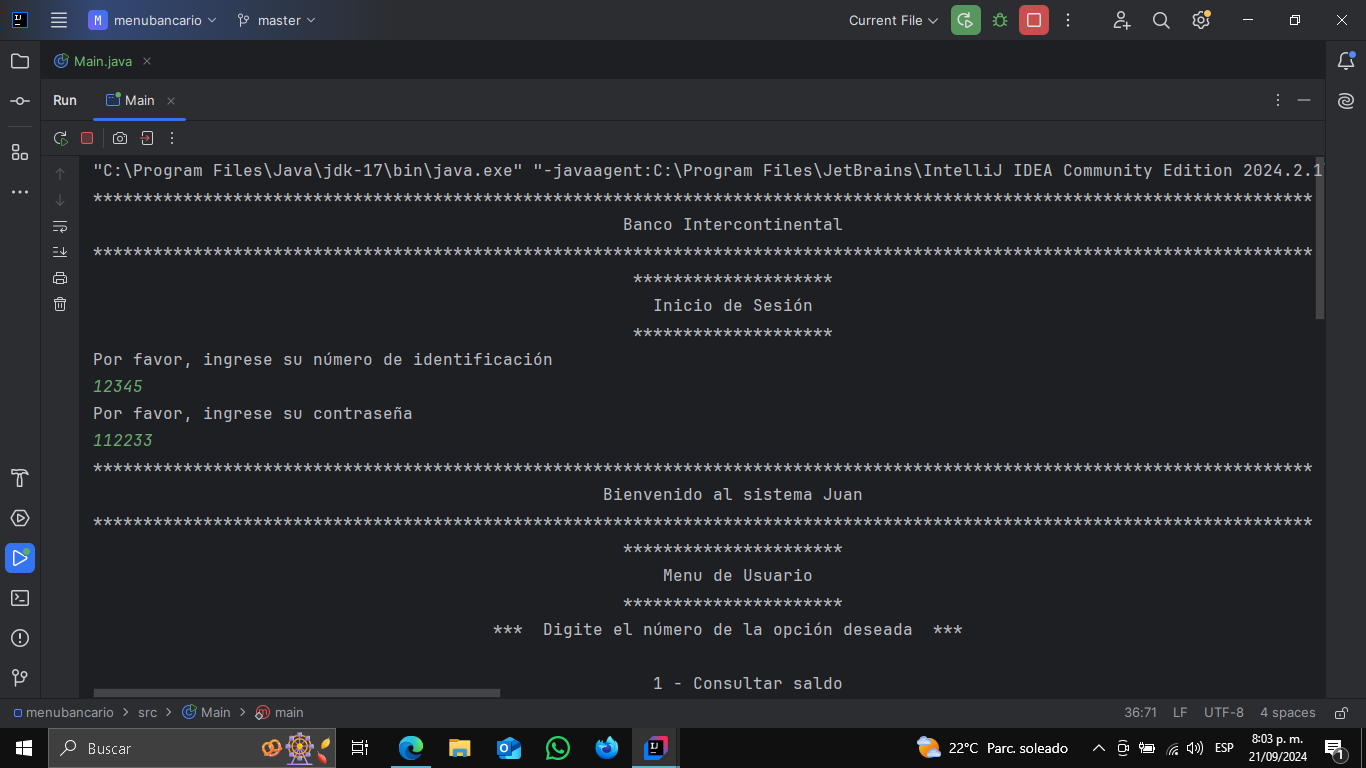Rerun the Main program

coord(61,138)
